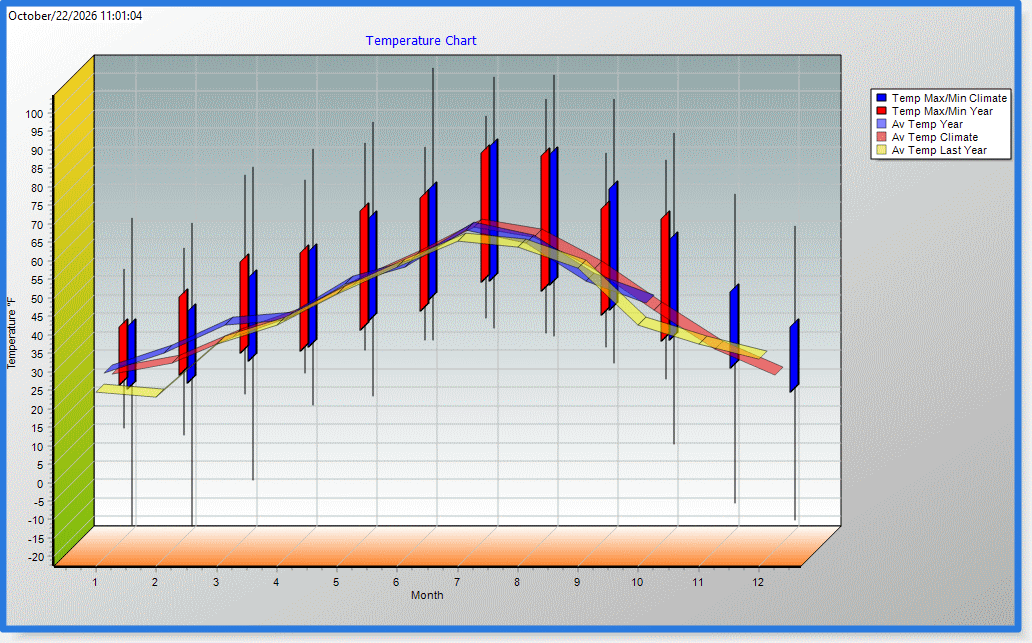Click the red year bar for month 1
The width and height of the screenshot is (1032, 643).
(123, 352)
